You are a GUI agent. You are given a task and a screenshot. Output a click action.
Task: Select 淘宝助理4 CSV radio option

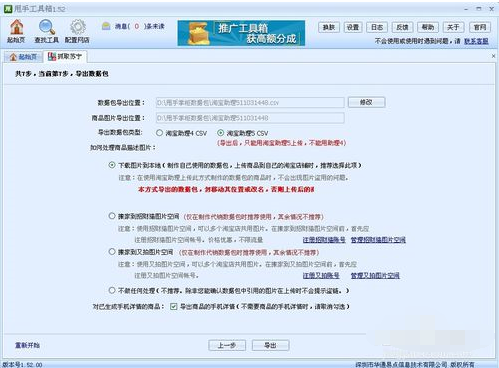[159, 133]
